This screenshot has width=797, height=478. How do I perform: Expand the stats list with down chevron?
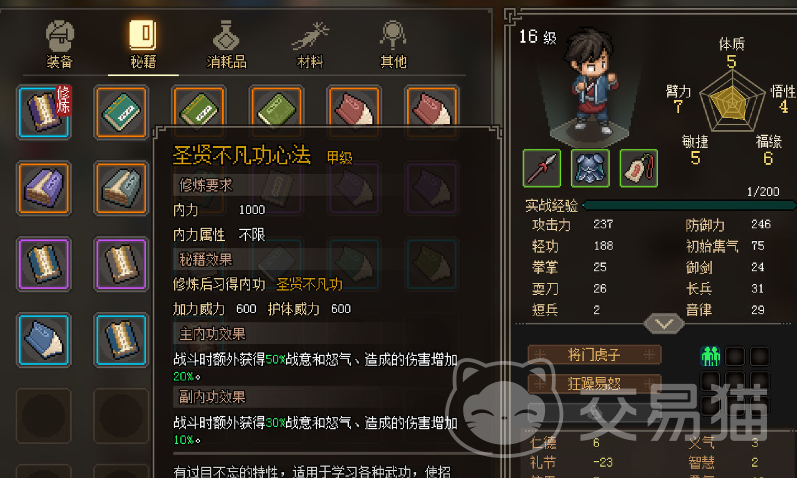[664, 323]
